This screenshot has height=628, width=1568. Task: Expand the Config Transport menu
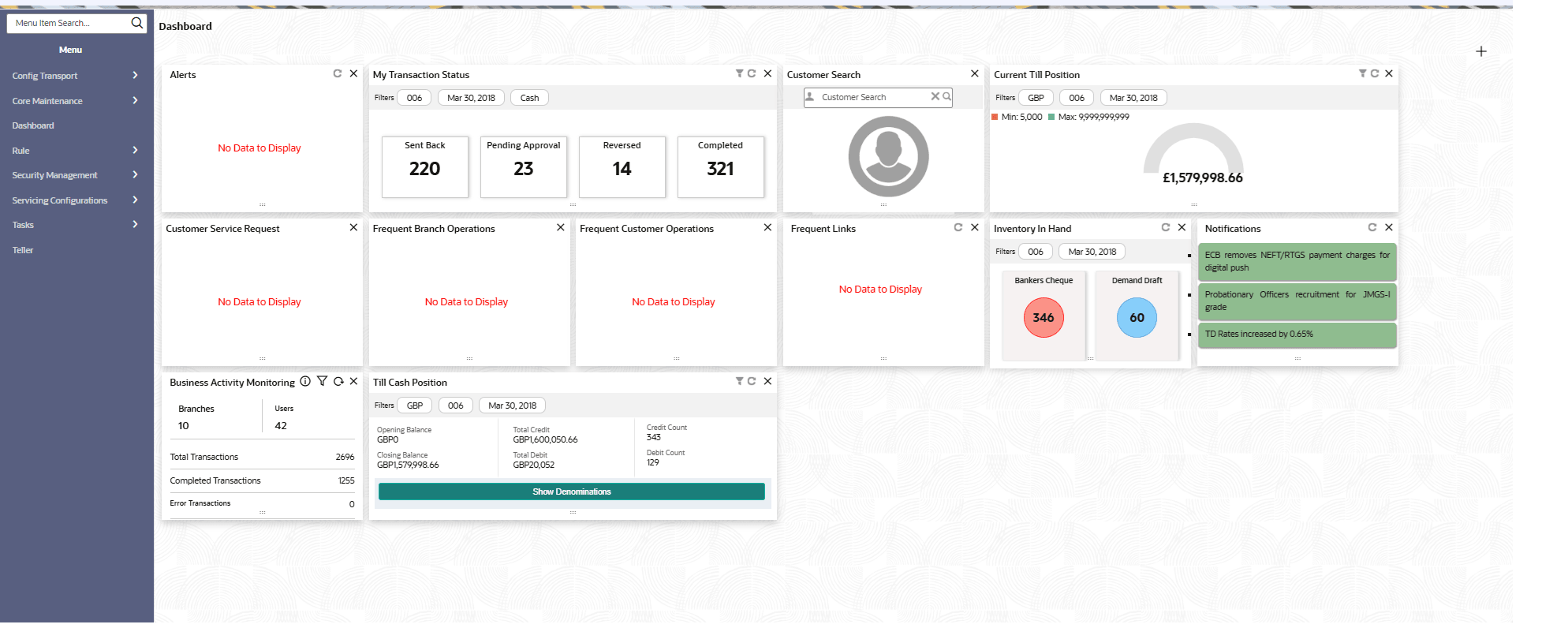click(x=77, y=76)
